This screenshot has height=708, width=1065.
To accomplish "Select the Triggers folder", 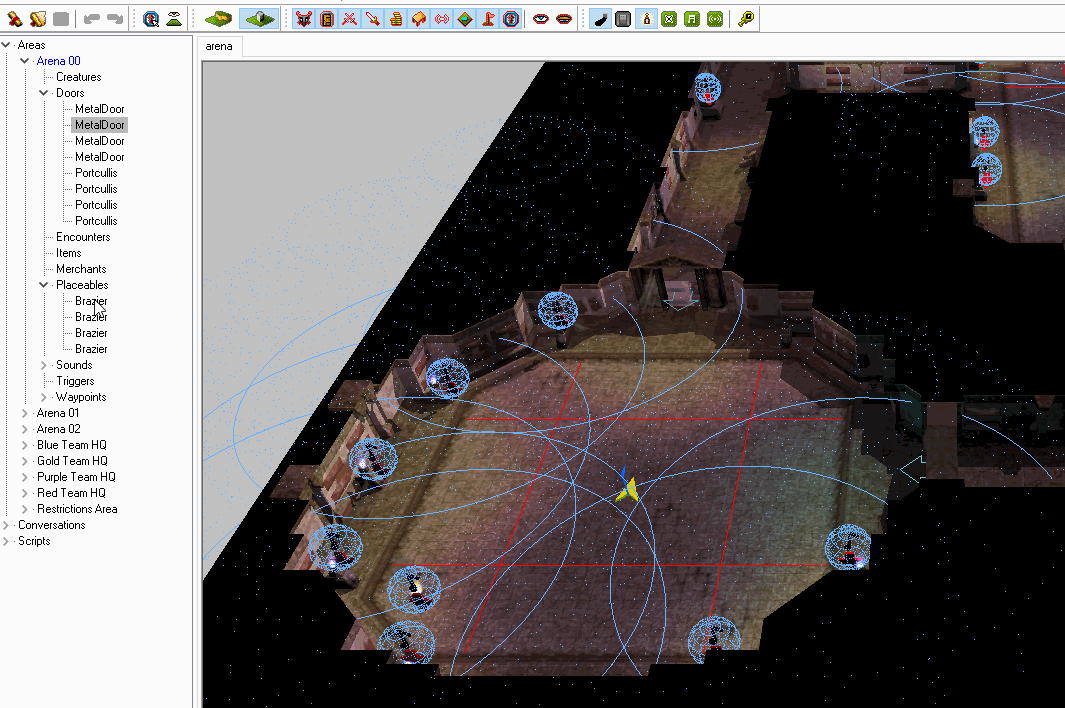I will [x=75, y=381].
